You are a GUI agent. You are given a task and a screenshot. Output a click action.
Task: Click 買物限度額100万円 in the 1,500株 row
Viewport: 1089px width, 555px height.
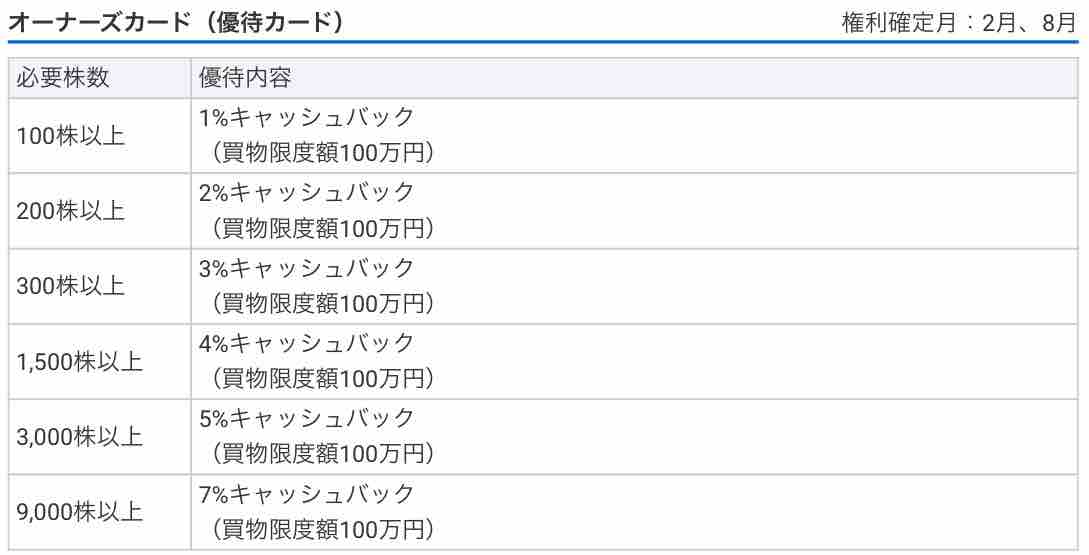pos(323,379)
